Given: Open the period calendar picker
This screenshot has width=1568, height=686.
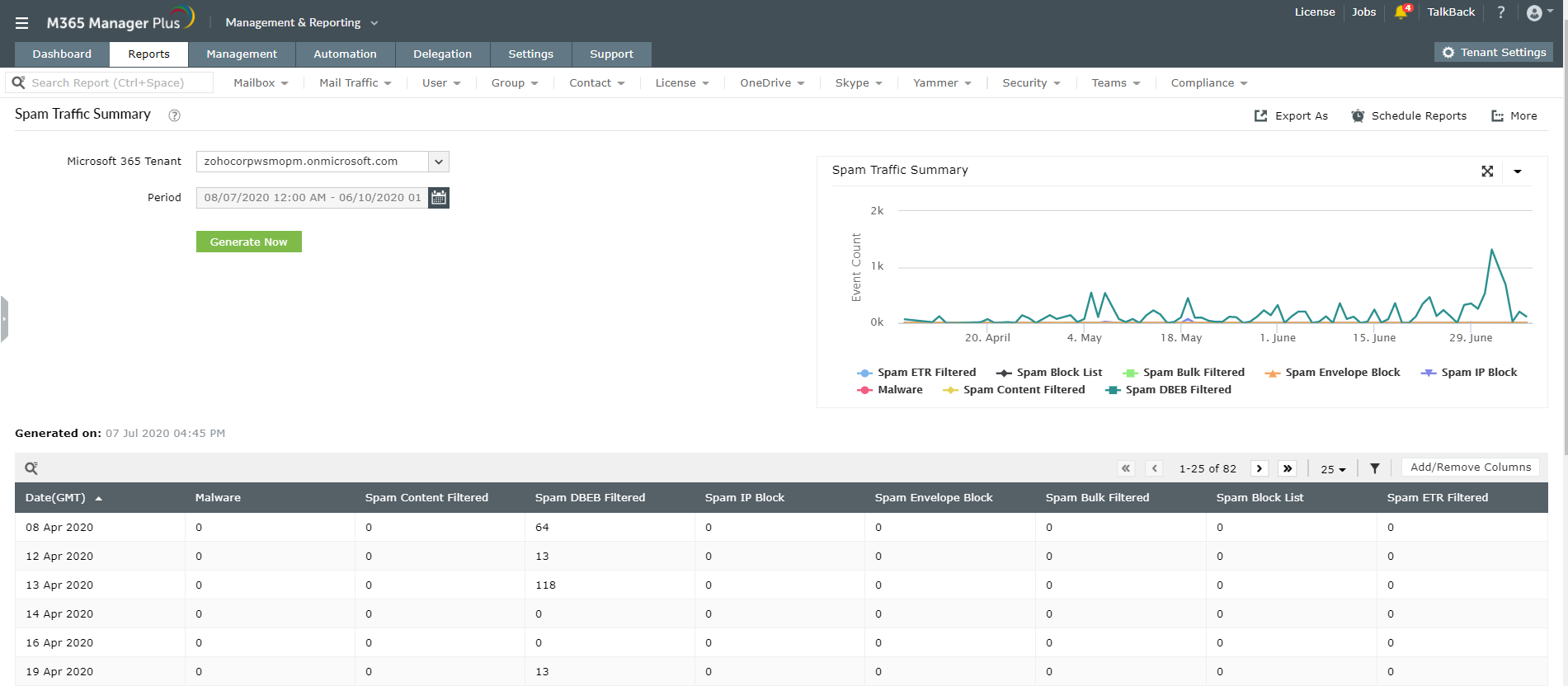Looking at the screenshot, I should 439,198.
